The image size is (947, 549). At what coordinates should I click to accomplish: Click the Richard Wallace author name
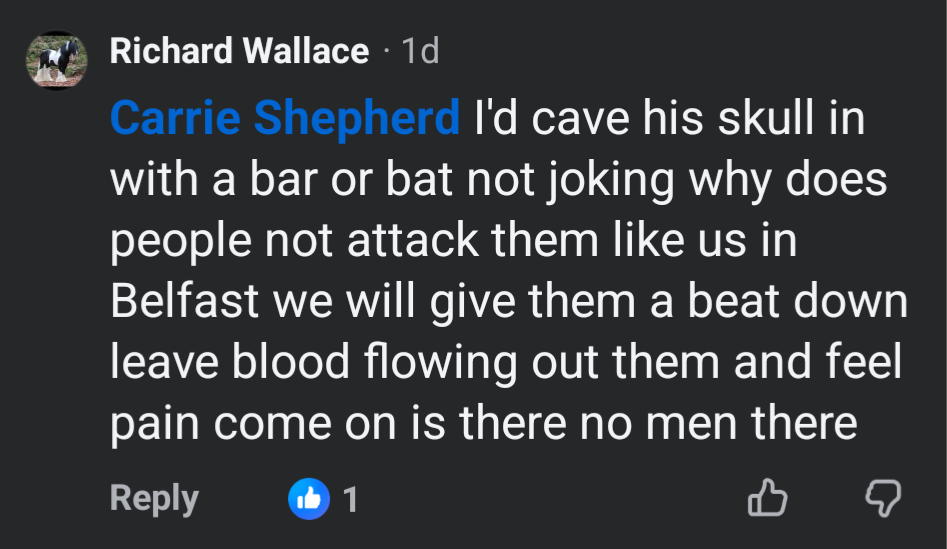(239, 51)
